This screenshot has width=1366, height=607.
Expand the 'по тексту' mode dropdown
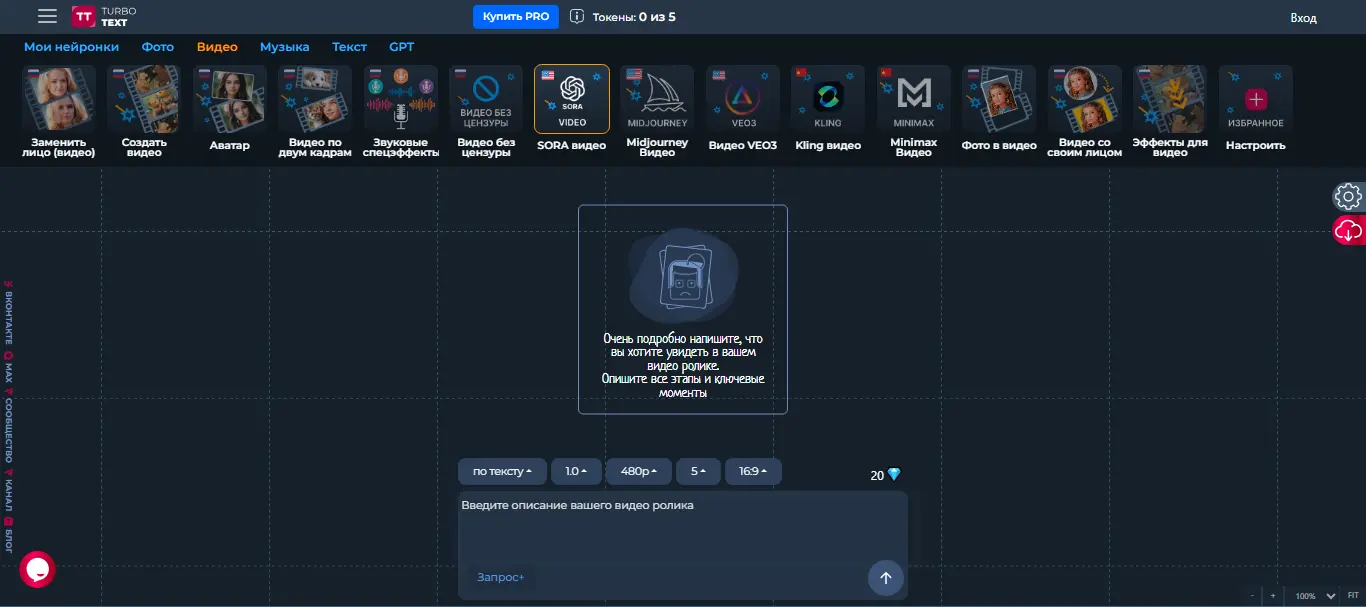503,471
